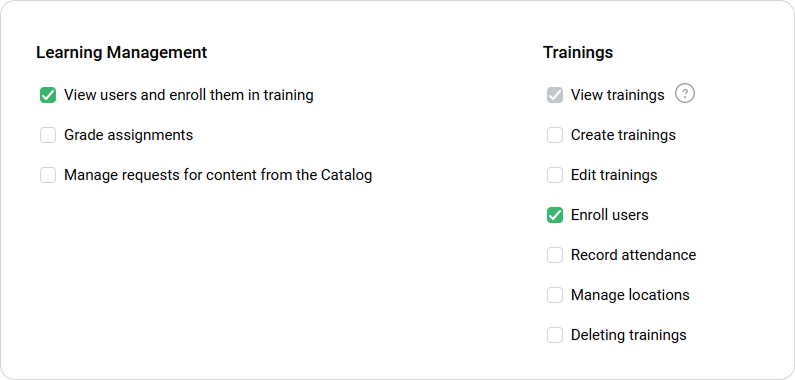Enable the Edit trainings checkbox

coord(555,175)
